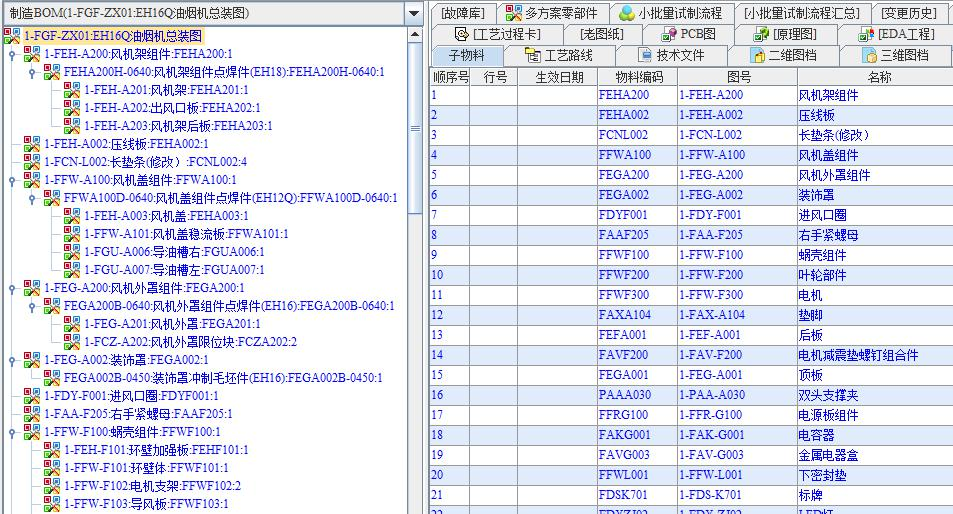Image resolution: width=953 pixels, height=514 pixels.
Task: Click the 三维图档 tab icon
Action: point(869,55)
